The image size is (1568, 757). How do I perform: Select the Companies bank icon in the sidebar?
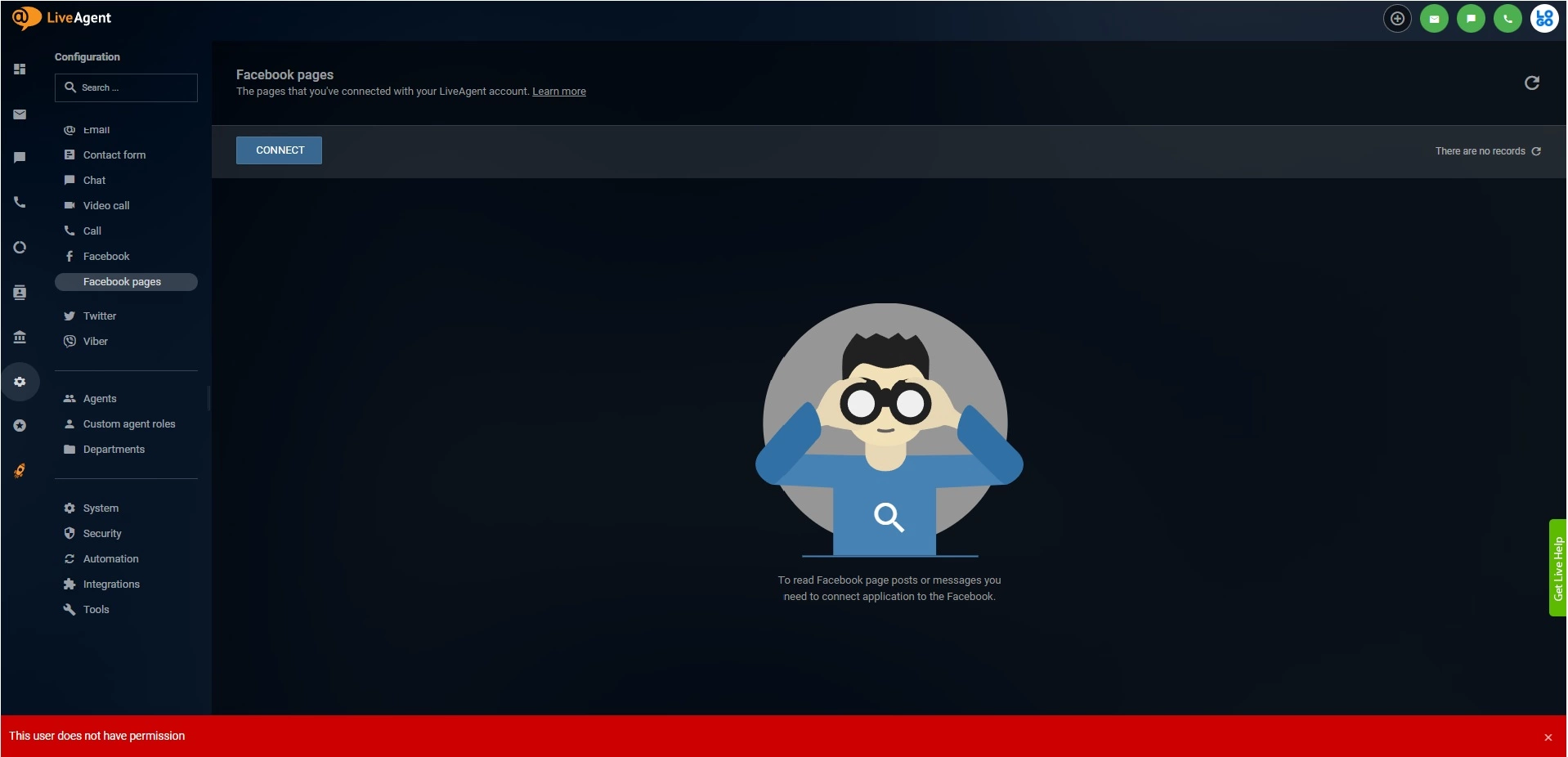20,338
